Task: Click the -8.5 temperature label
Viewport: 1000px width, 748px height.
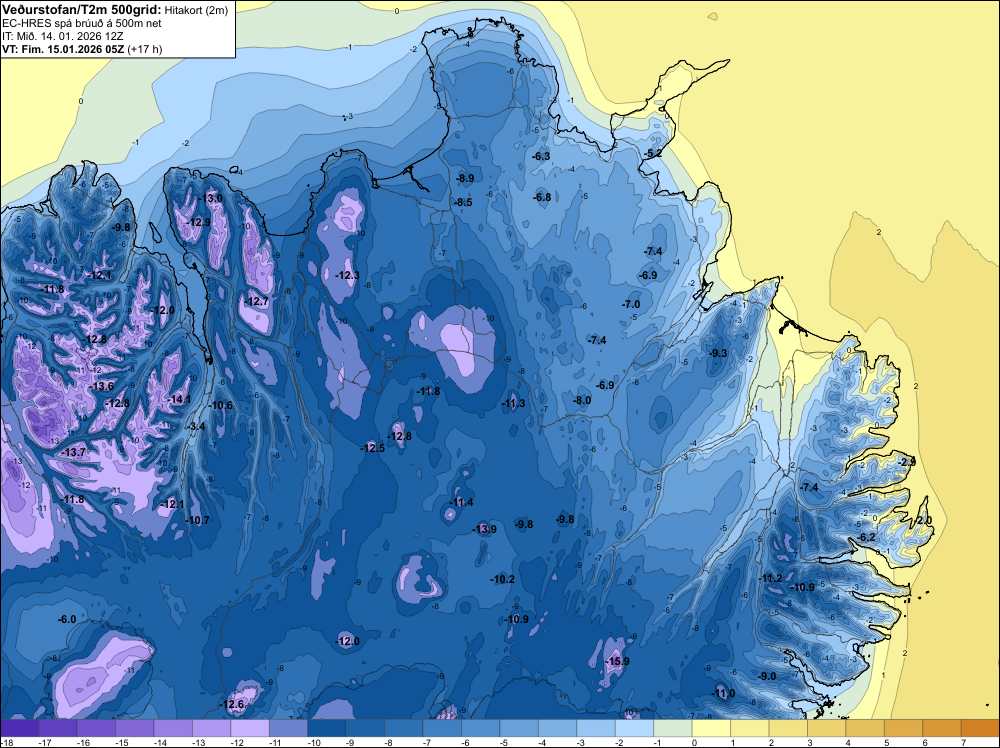Action: pos(463,203)
